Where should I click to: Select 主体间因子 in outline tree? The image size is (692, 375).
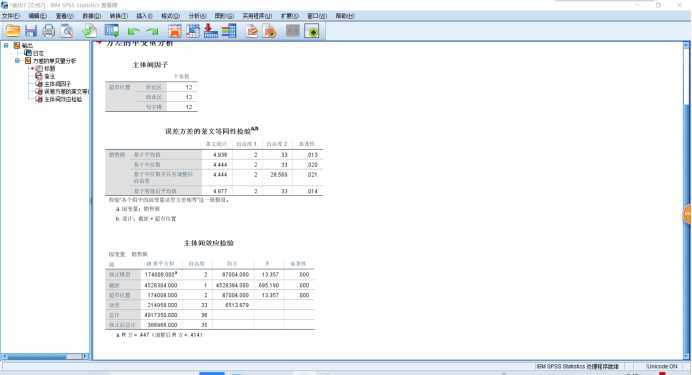click(57, 84)
